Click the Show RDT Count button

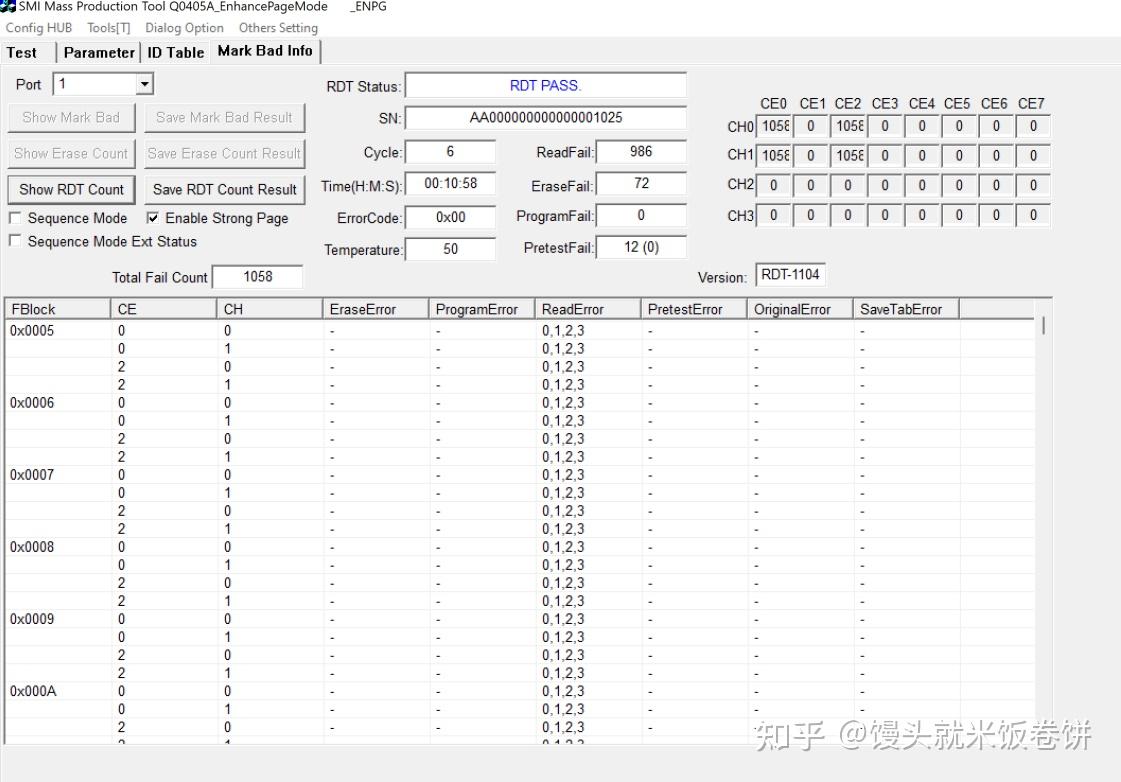pyautogui.click(x=71, y=189)
